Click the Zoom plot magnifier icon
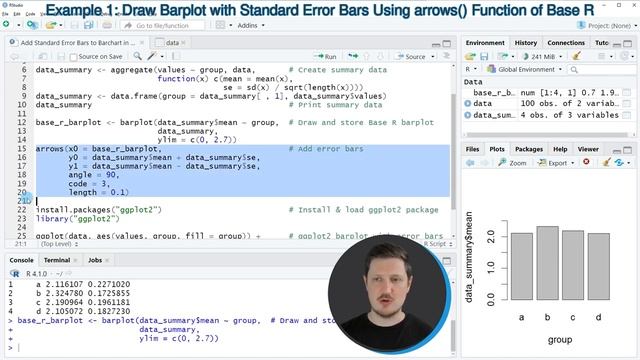 502,162
